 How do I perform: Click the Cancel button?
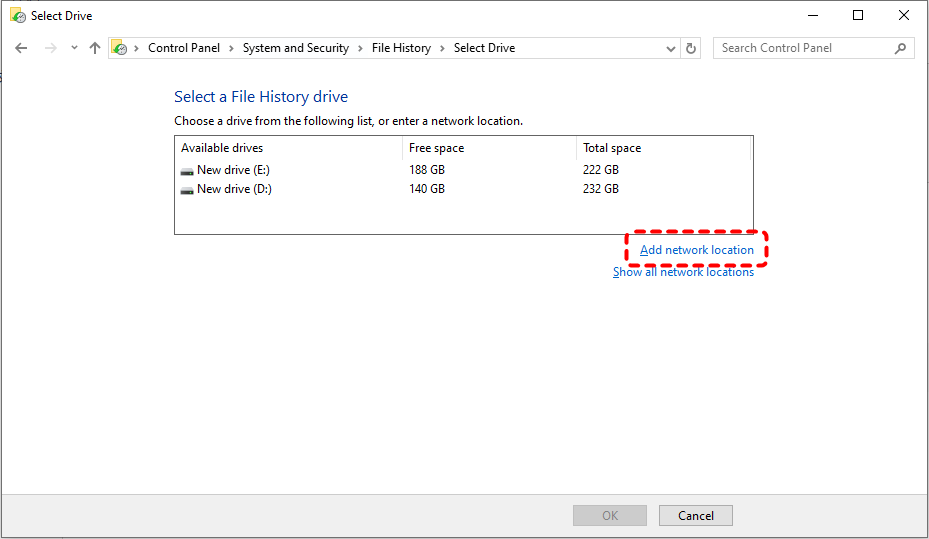click(696, 516)
